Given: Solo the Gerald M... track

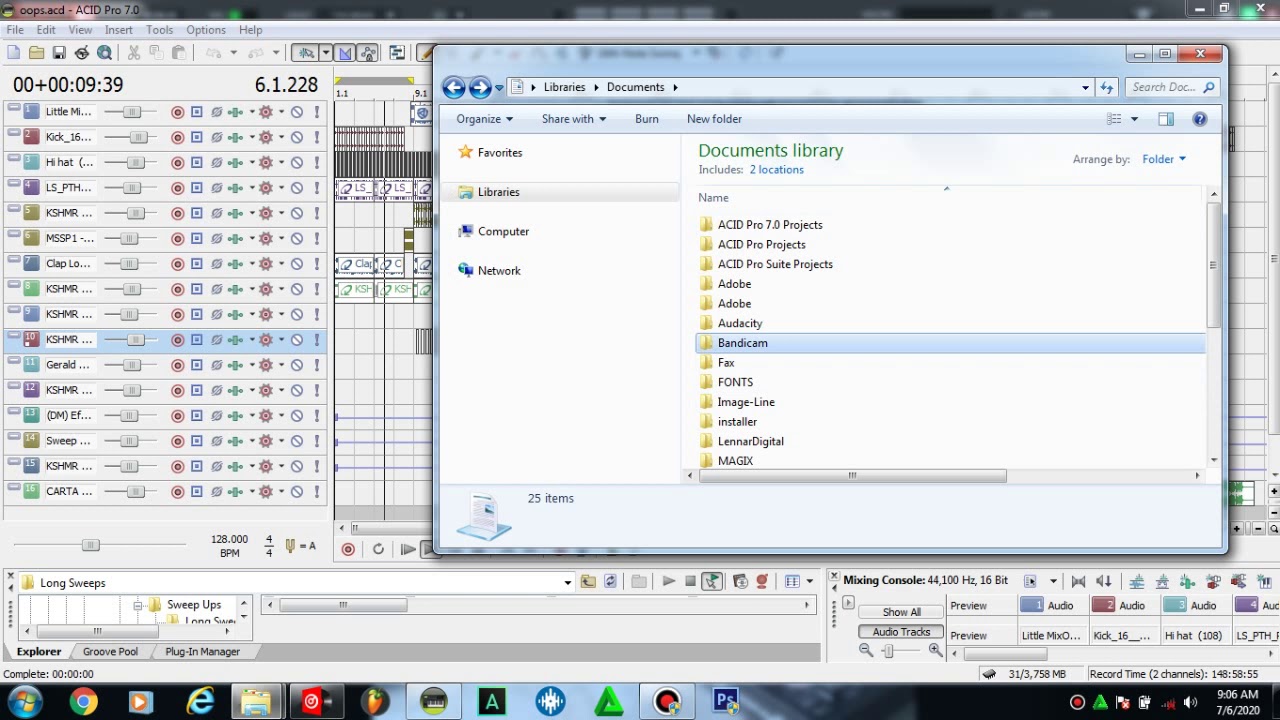Looking at the screenshot, I should tap(317, 364).
